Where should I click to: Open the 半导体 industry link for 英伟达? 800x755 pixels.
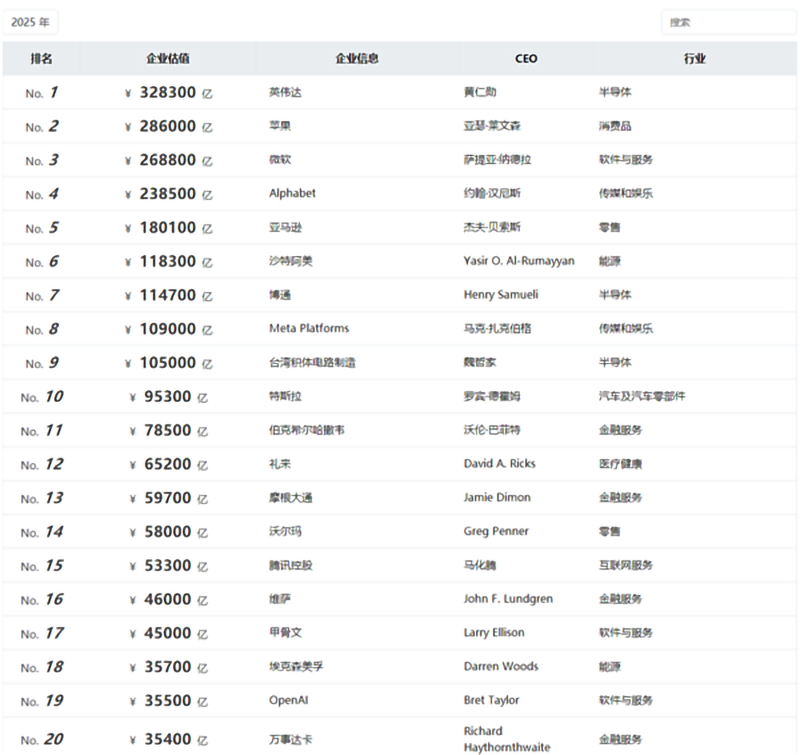point(604,92)
